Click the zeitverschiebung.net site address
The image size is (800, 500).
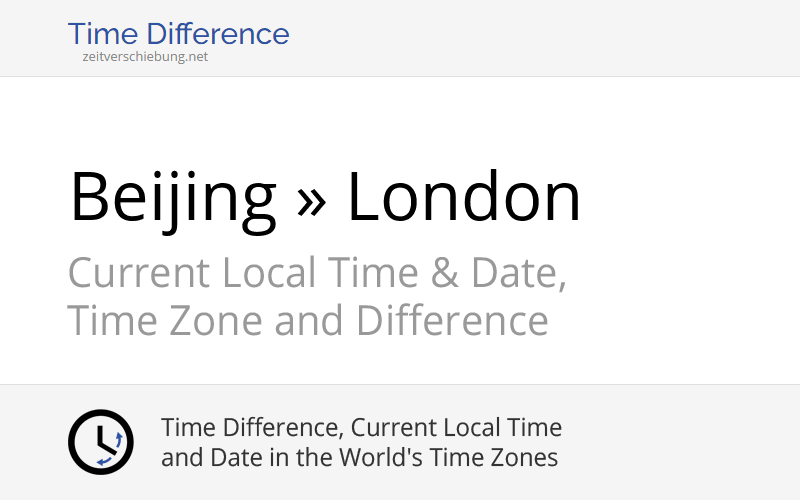145,57
